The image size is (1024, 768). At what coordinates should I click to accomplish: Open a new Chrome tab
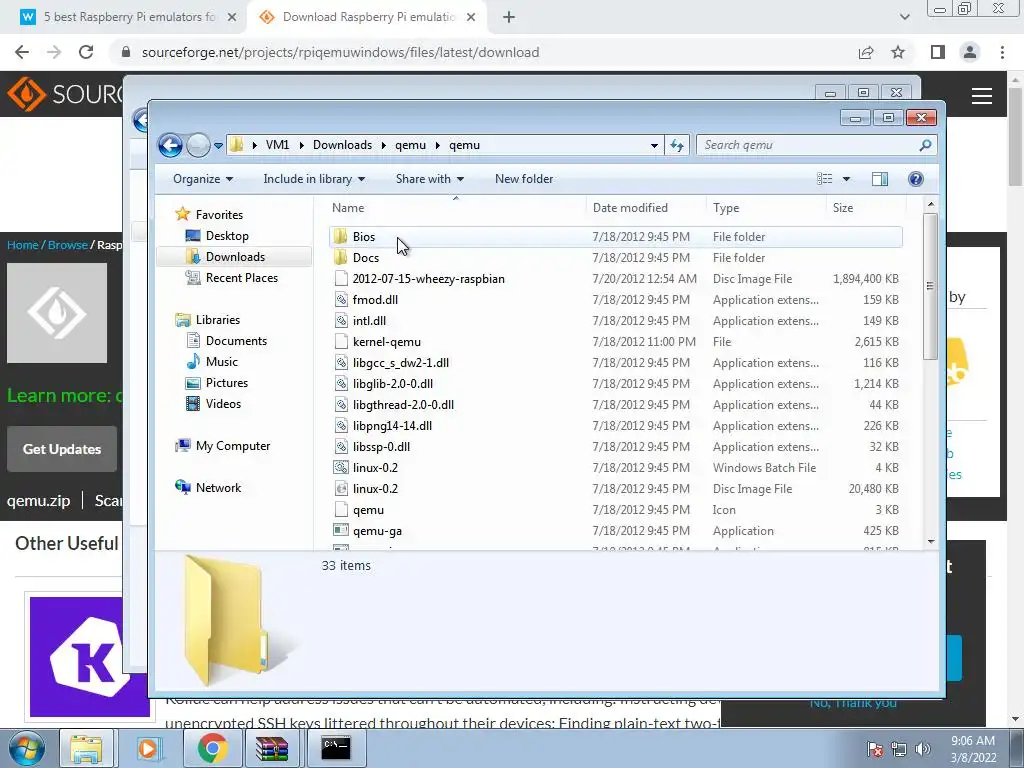coord(509,17)
